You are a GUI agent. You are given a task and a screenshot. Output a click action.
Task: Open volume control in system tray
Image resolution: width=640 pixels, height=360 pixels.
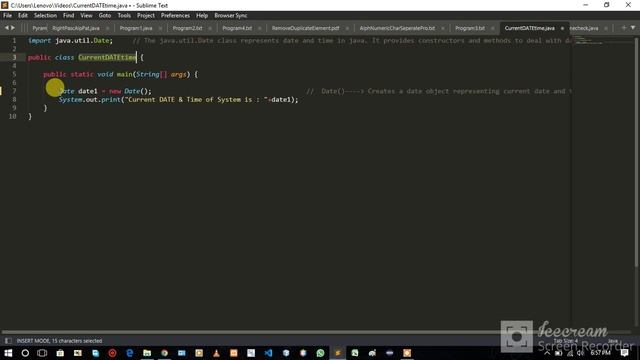tap(580, 353)
